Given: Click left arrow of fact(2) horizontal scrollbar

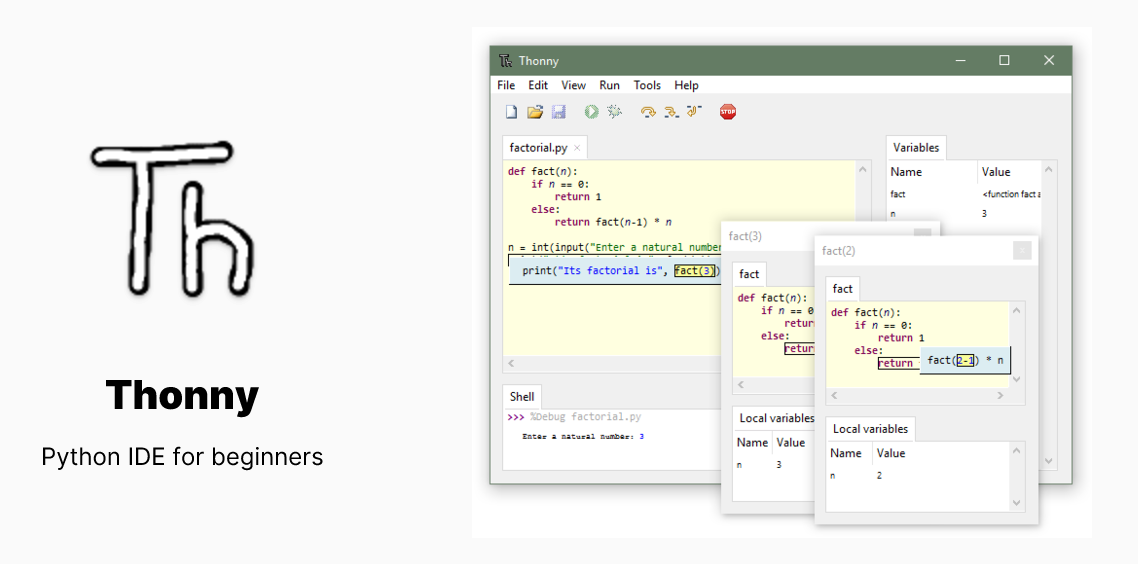Looking at the screenshot, I should coord(834,396).
